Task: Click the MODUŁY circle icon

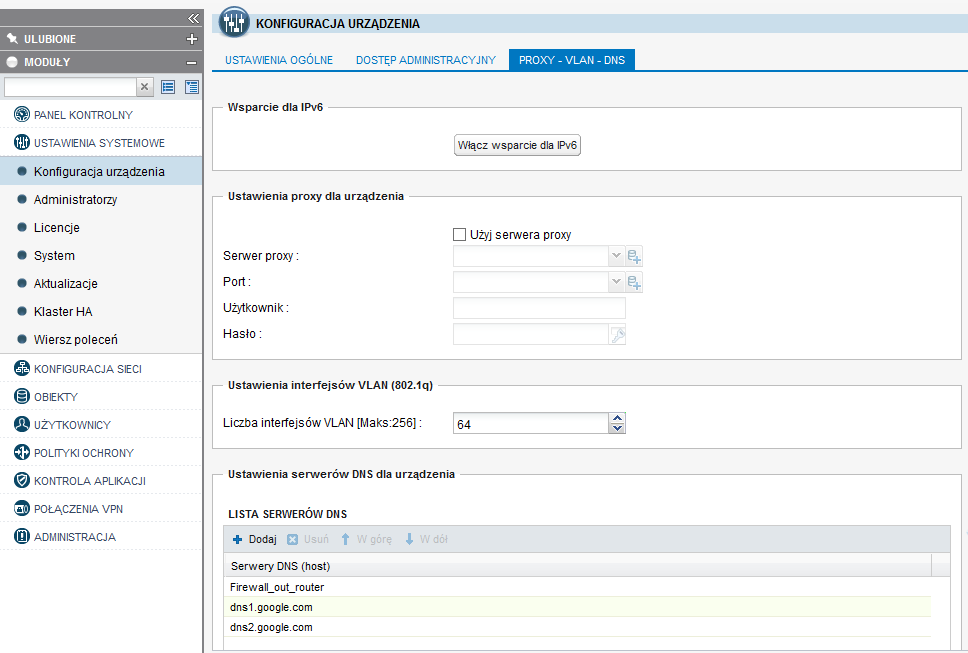Action: [12, 62]
